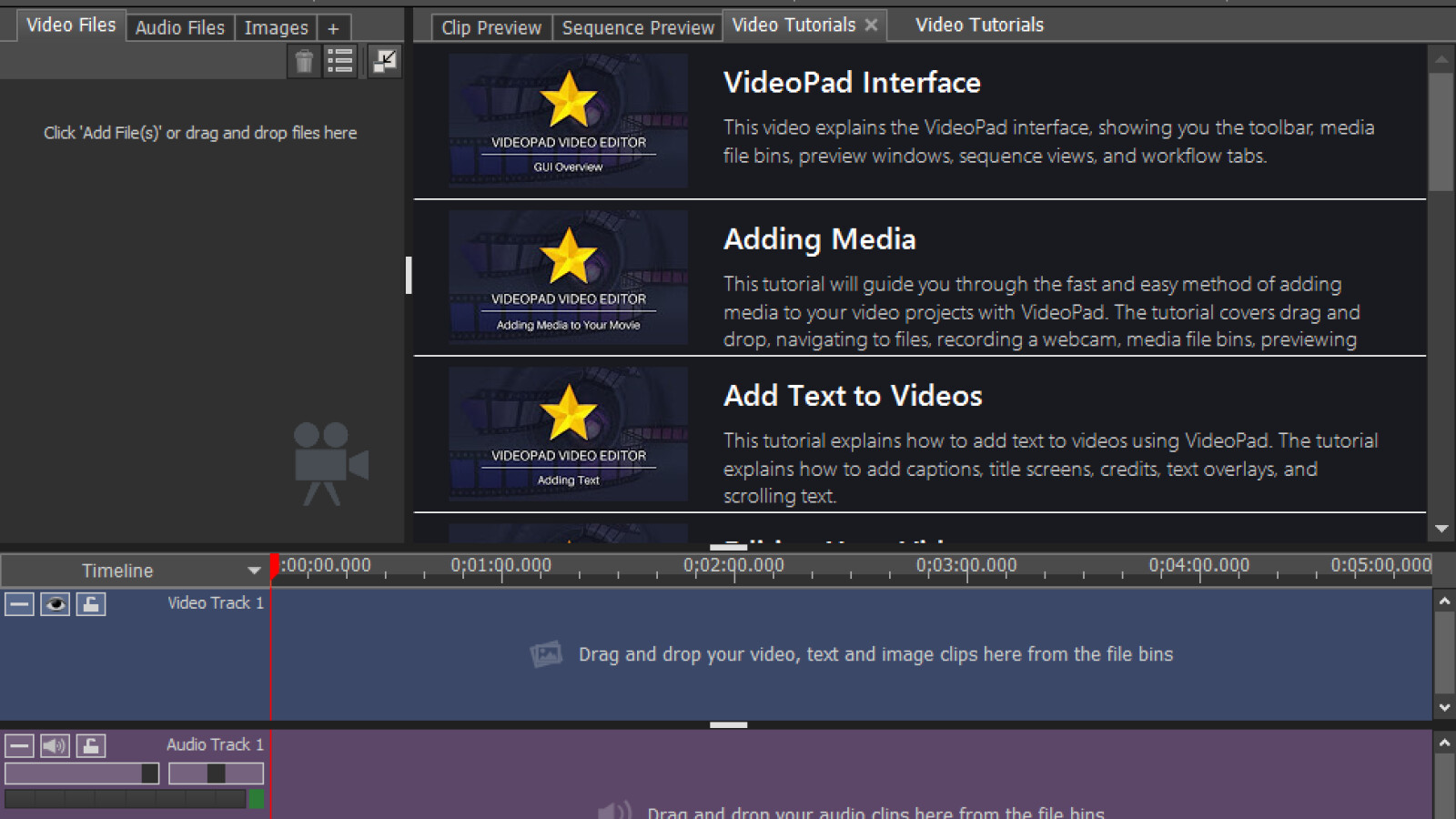Lock Video Track 1 with the padlock icon

pos(89,603)
